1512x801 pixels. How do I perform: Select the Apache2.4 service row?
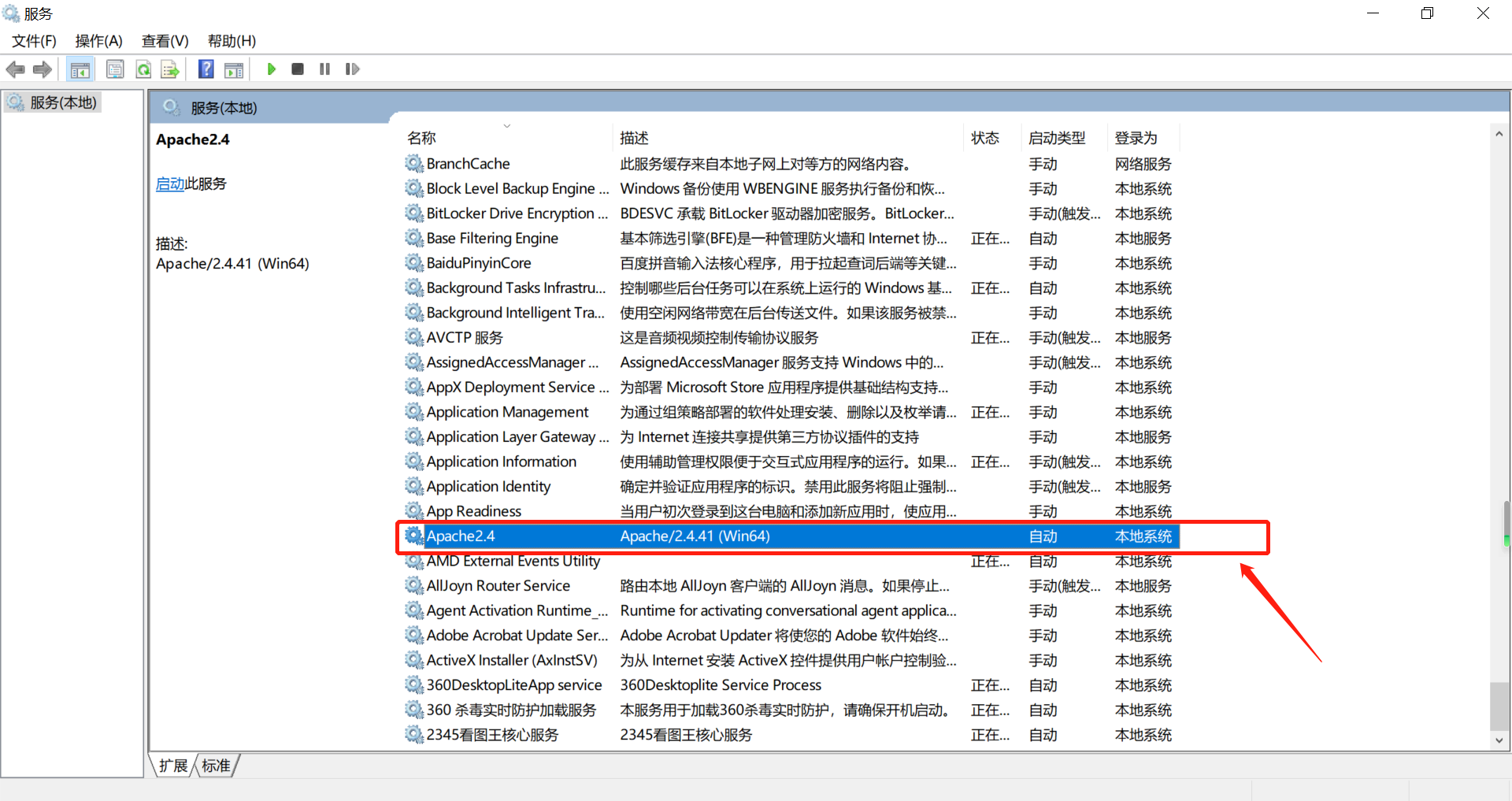[791, 536]
